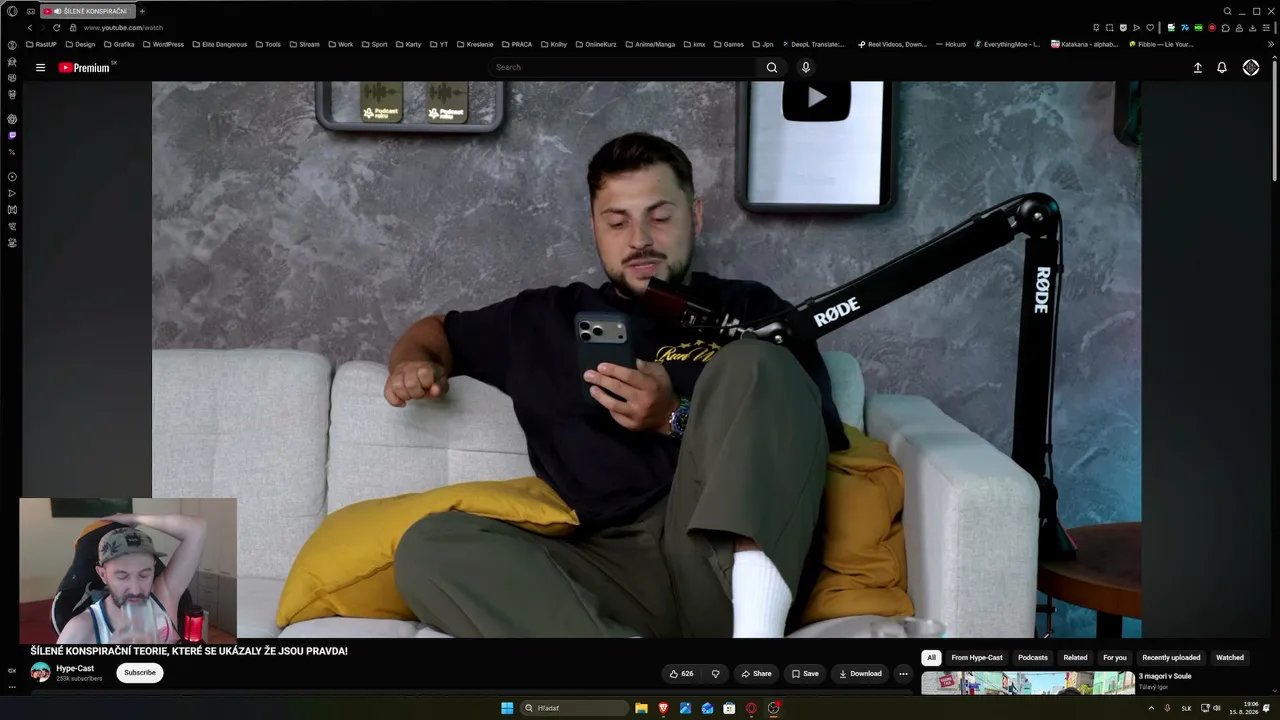Image resolution: width=1280 pixels, height=720 pixels.
Task: Click the Windows taskbar search box
Action: point(574,708)
